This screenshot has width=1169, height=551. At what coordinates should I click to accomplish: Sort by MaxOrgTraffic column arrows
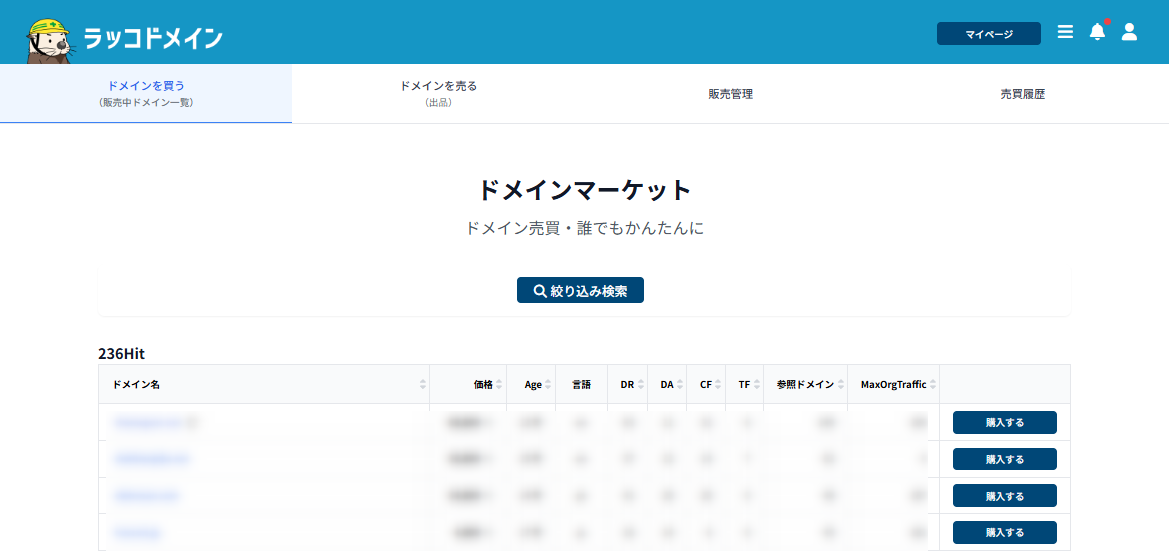932,385
